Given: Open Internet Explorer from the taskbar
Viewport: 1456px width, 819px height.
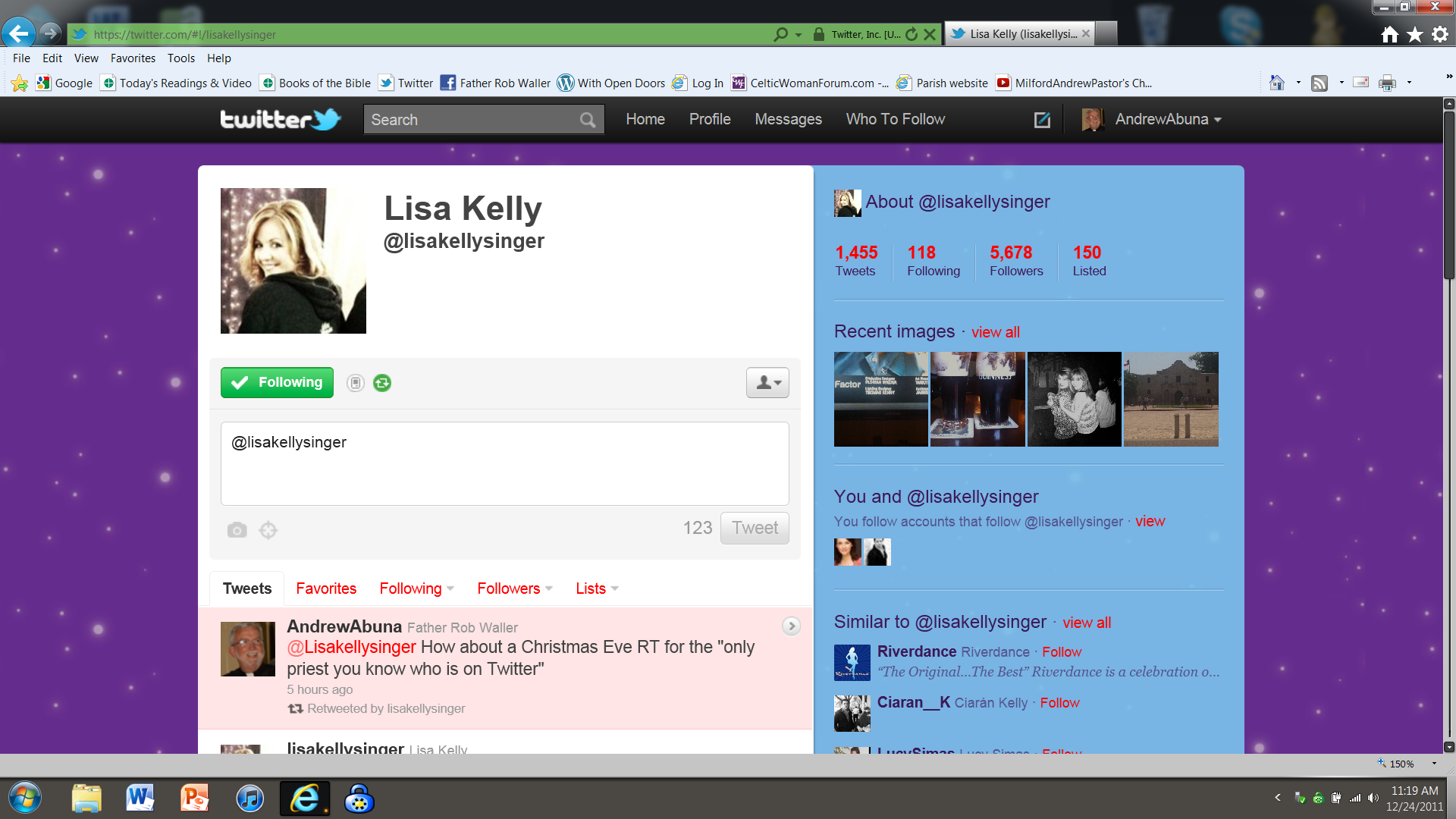Looking at the screenshot, I should click(x=305, y=799).
